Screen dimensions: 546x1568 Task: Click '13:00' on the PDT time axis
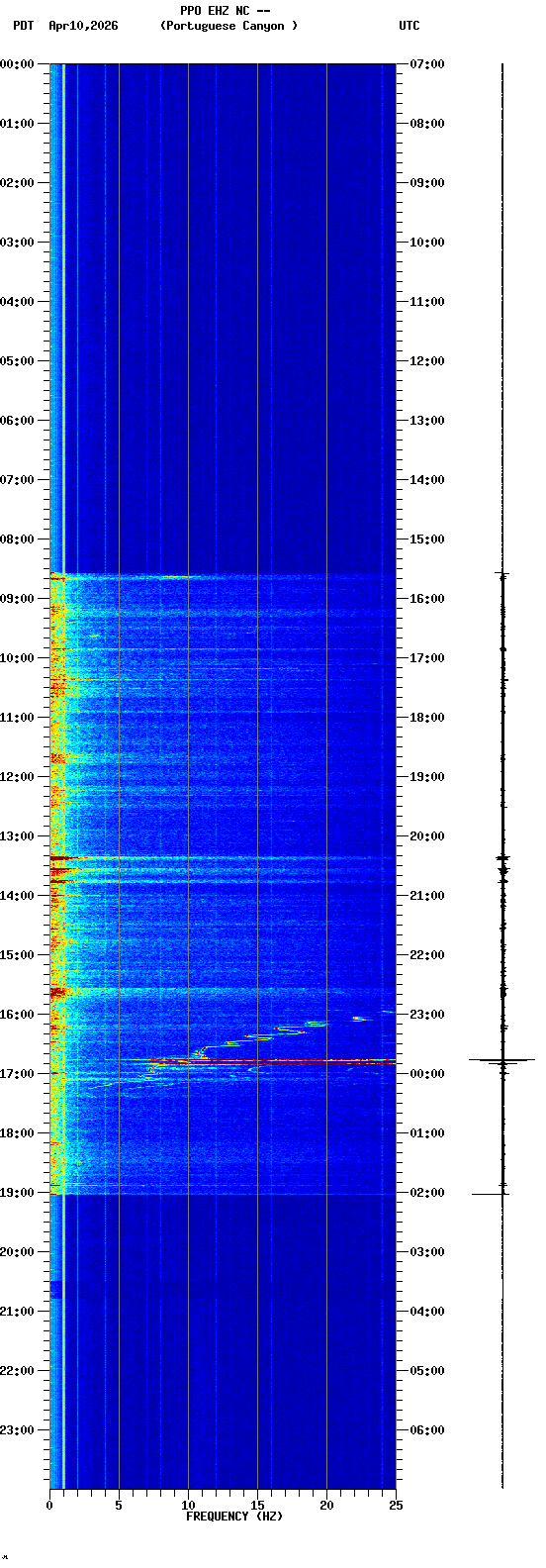point(17,836)
